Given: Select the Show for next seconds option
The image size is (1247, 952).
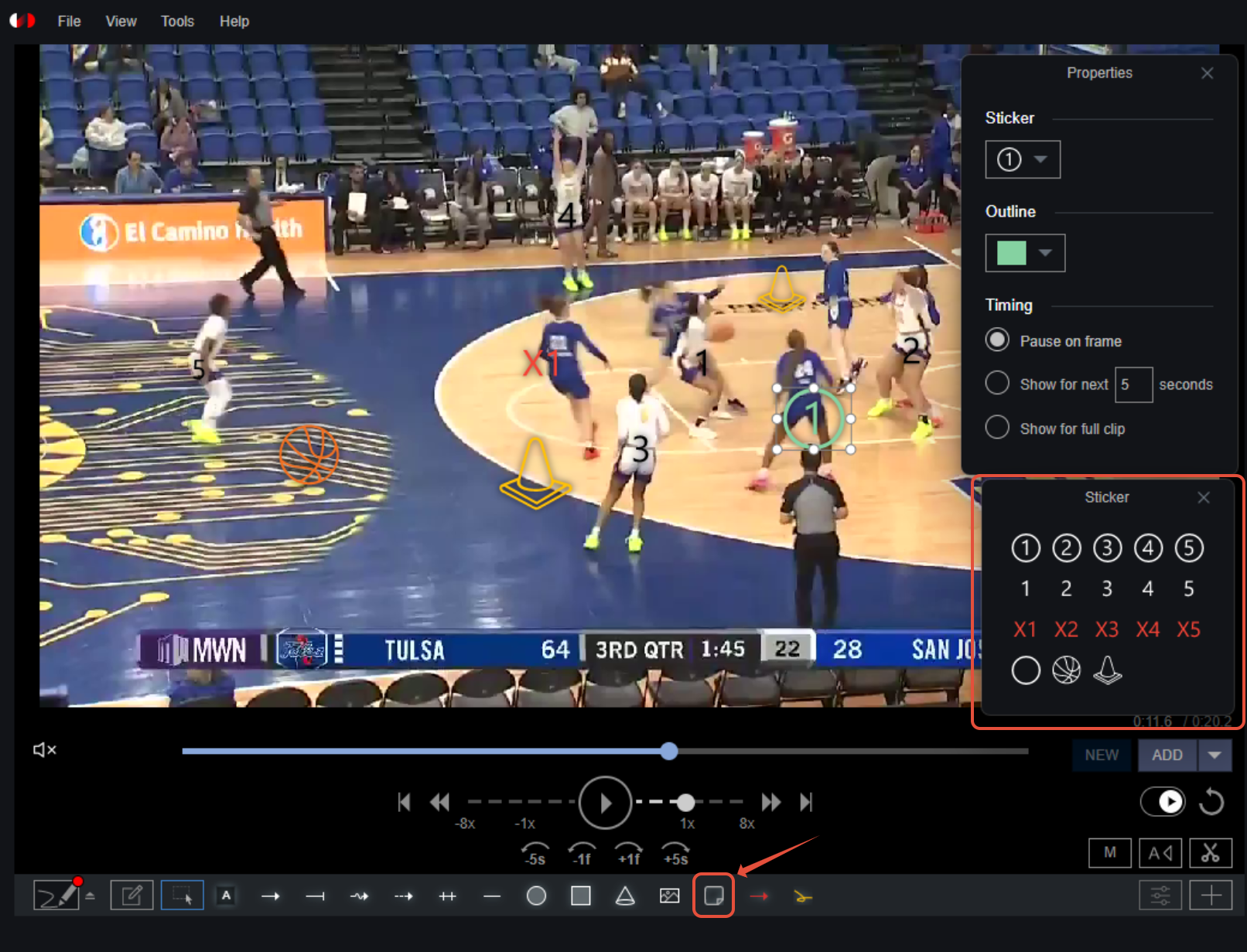Looking at the screenshot, I should click(x=997, y=384).
